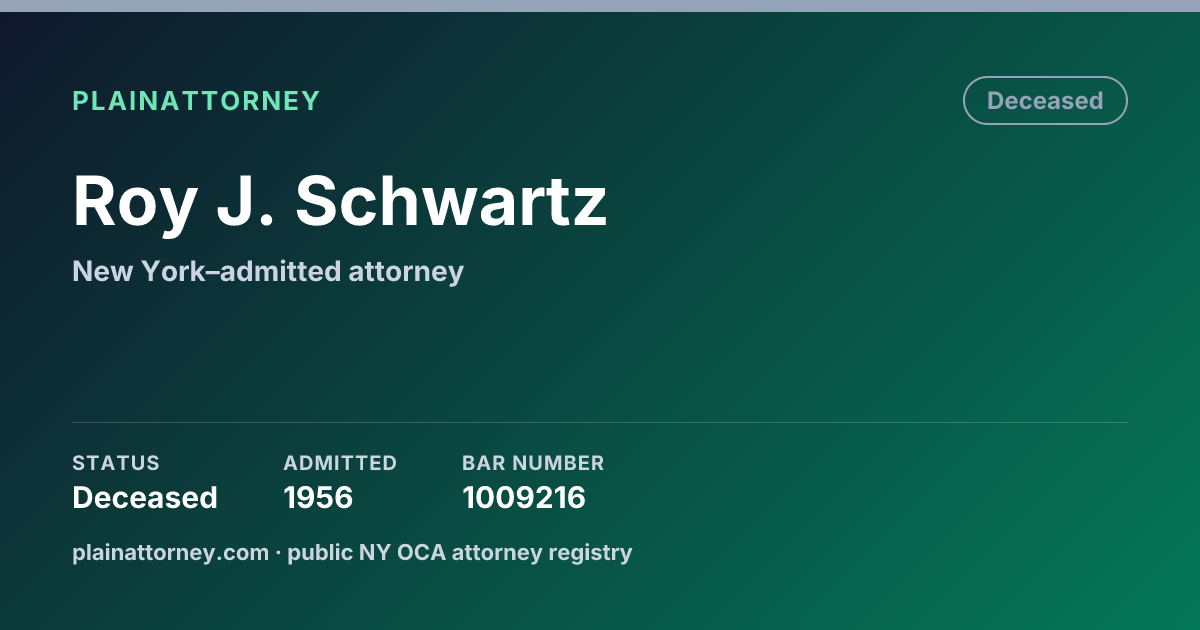This screenshot has width=1200, height=630.
Task: Click the BAR NUMBER field label
Action: [533, 463]
